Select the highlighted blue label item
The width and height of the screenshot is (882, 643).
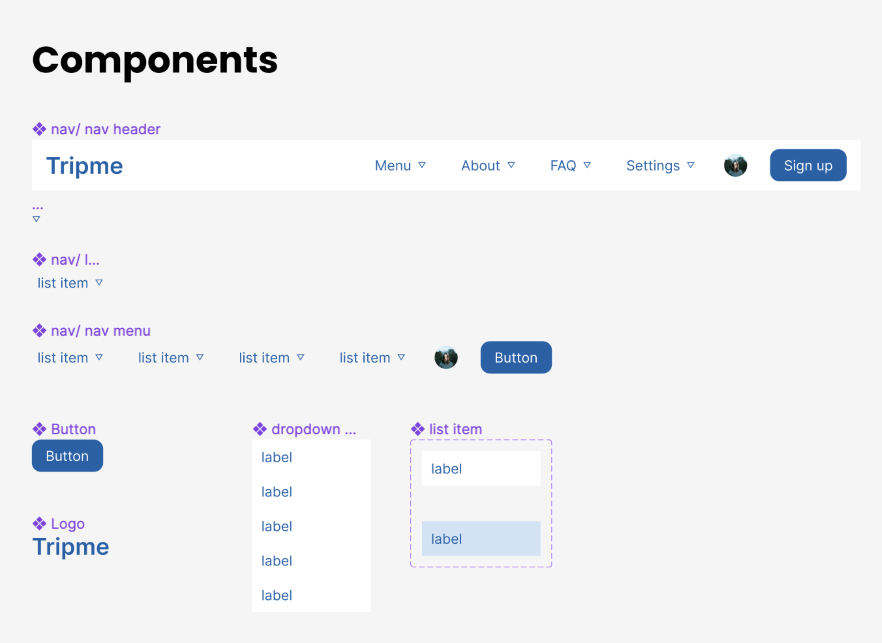(481, 539)
